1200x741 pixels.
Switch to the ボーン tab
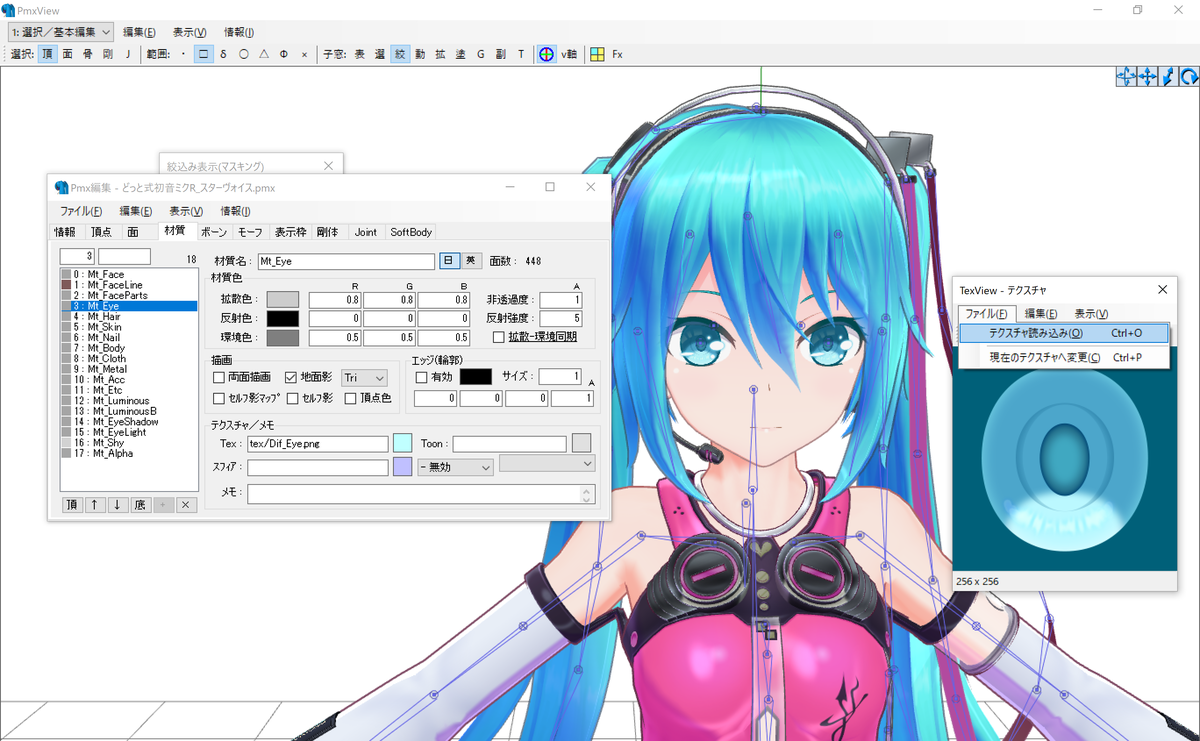(213, 232)
